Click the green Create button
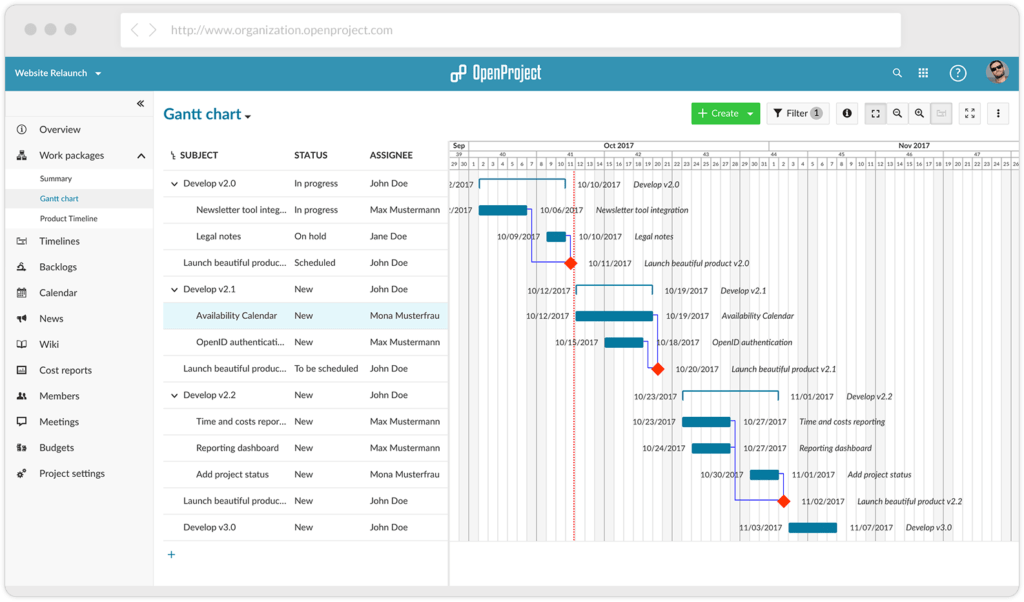This screenshot has width=1024, height=602. point(720,113)
